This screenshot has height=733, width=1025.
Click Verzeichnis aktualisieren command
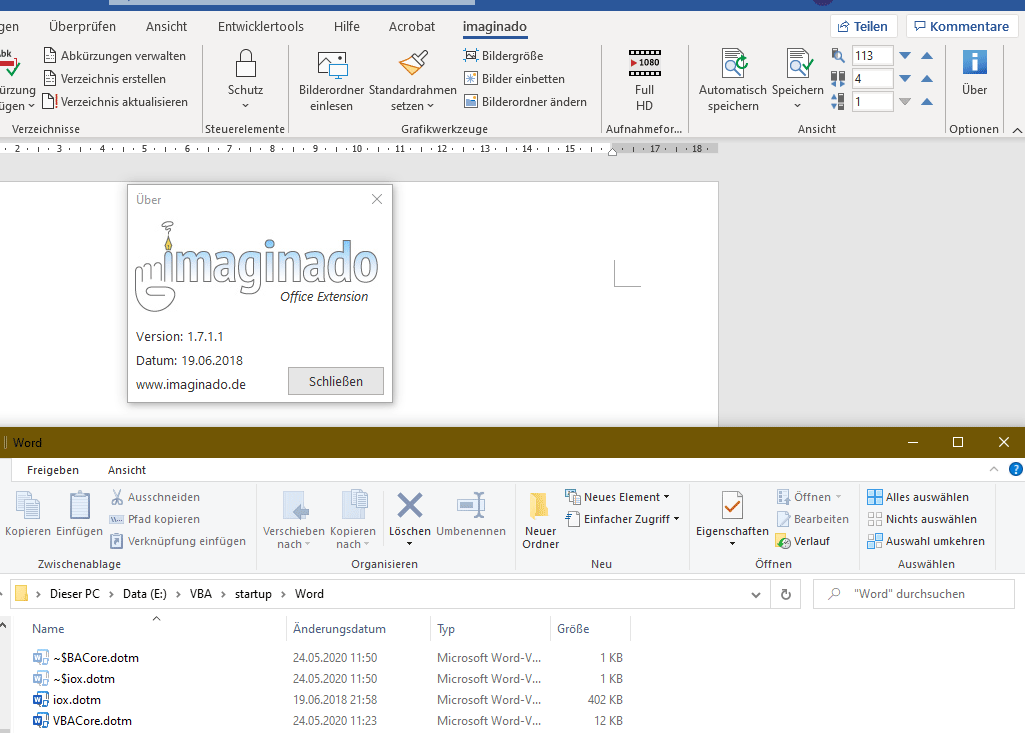click(x=115, y=101)
